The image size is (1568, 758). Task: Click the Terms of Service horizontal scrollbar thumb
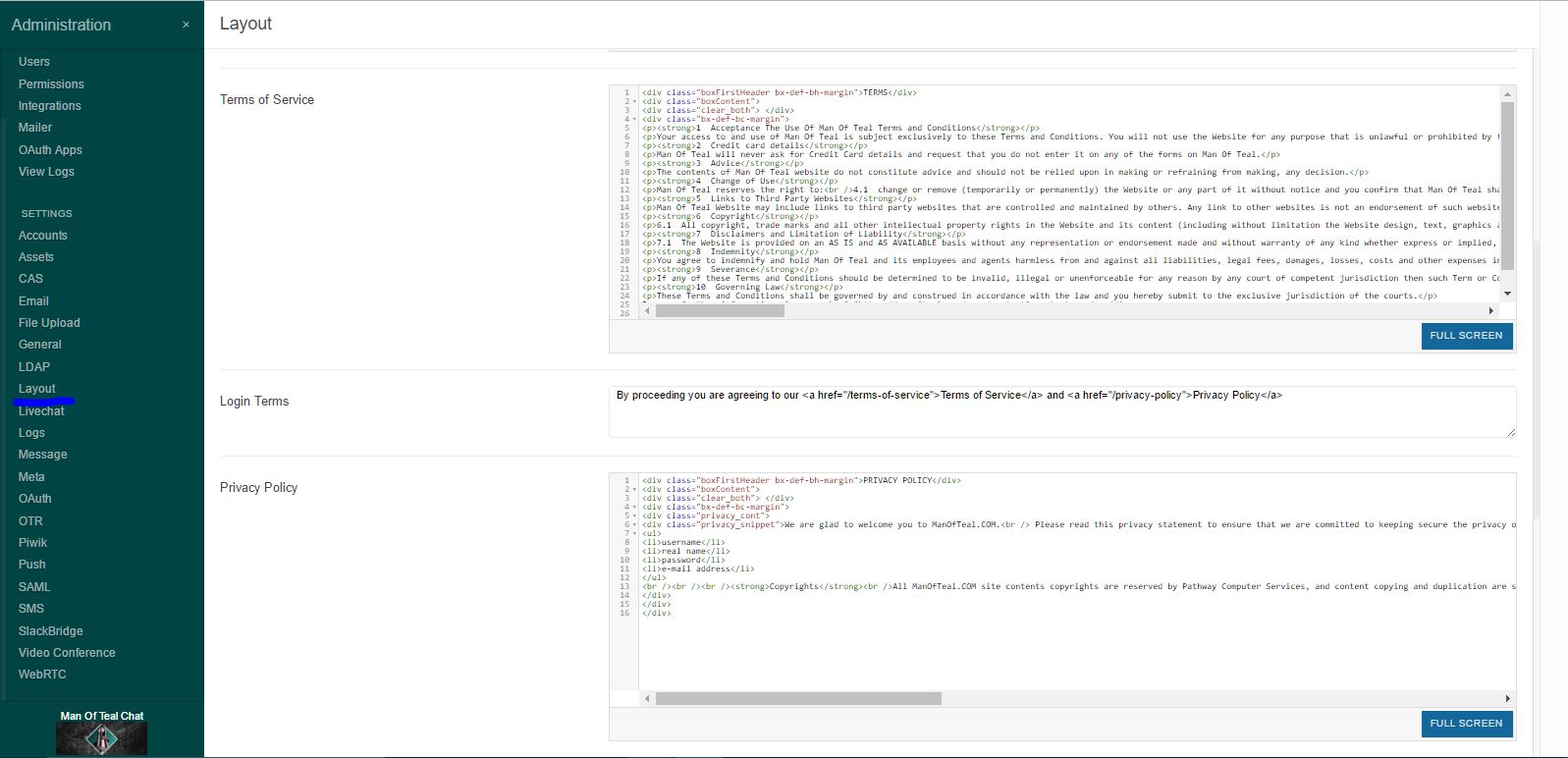(x=720, y=311)
